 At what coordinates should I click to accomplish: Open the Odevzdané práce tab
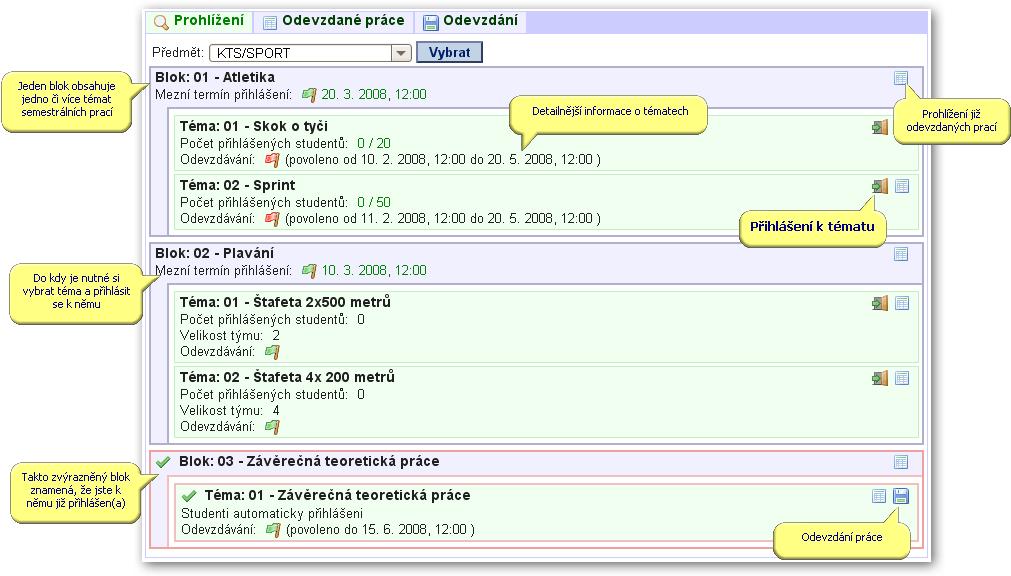334,21
